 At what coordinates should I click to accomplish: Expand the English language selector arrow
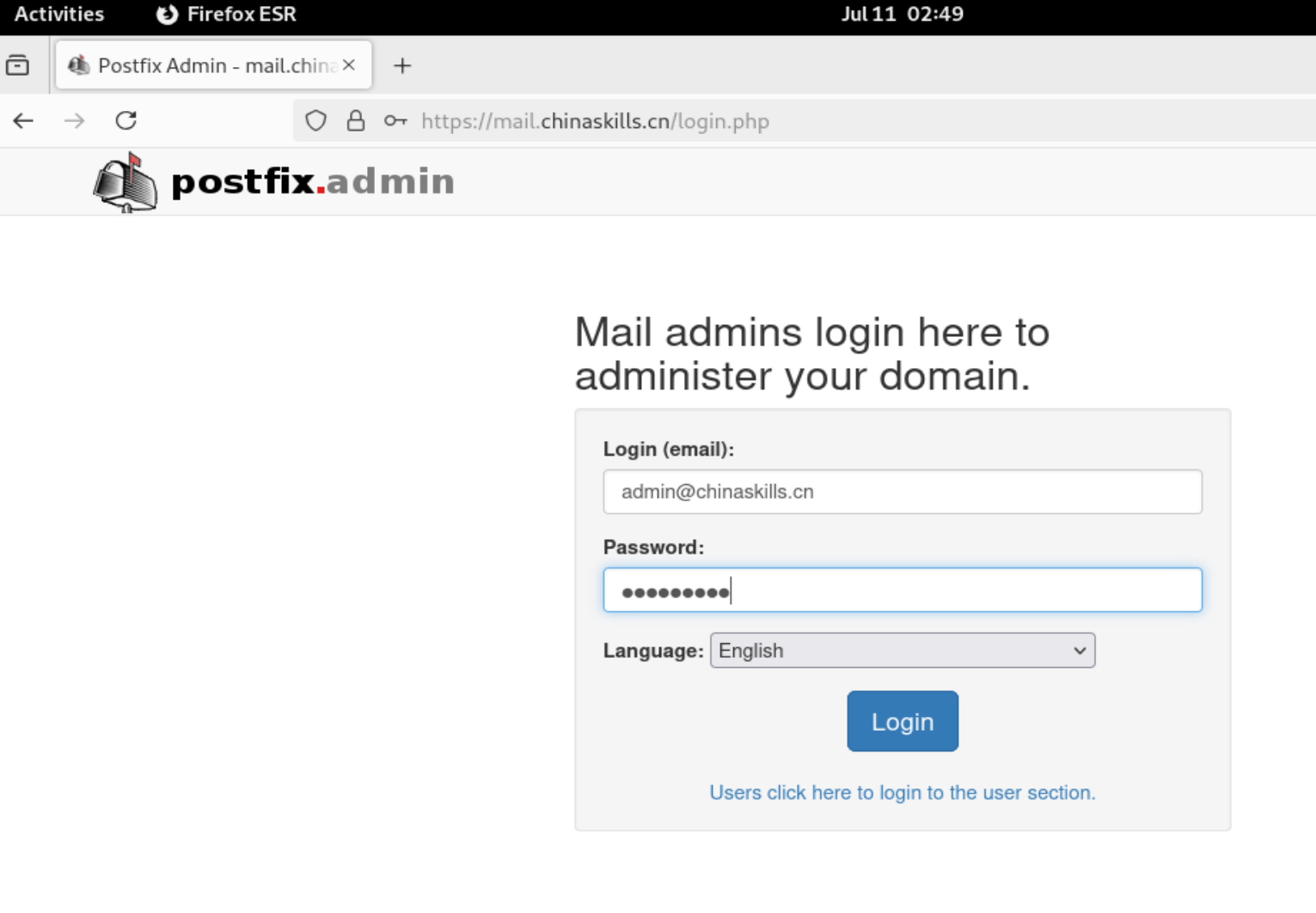[1080, 651]
